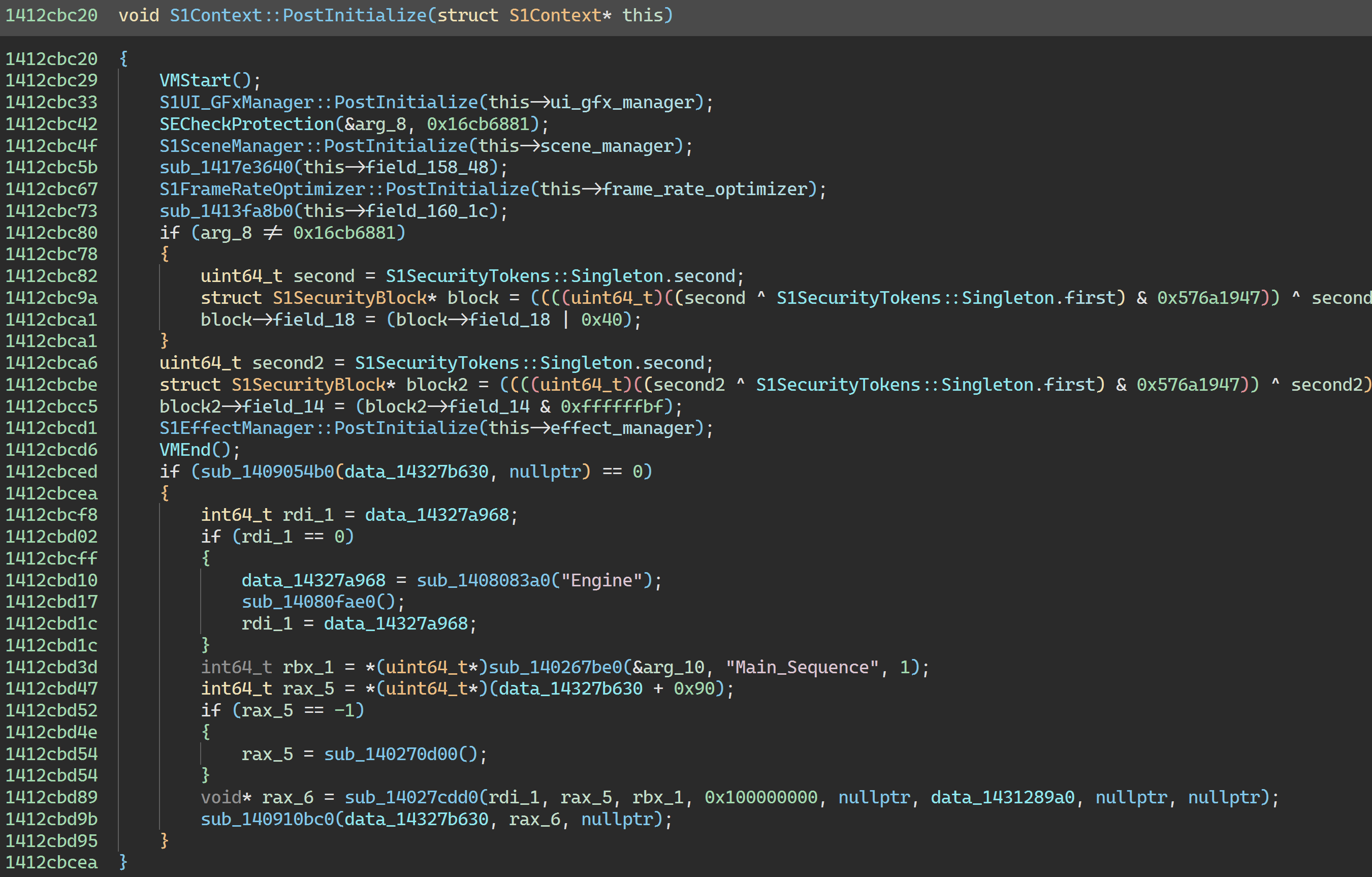The image size is (1372, 877).
Task: Click sub_140910bc0 call near function end
Action: coord(268,819)
